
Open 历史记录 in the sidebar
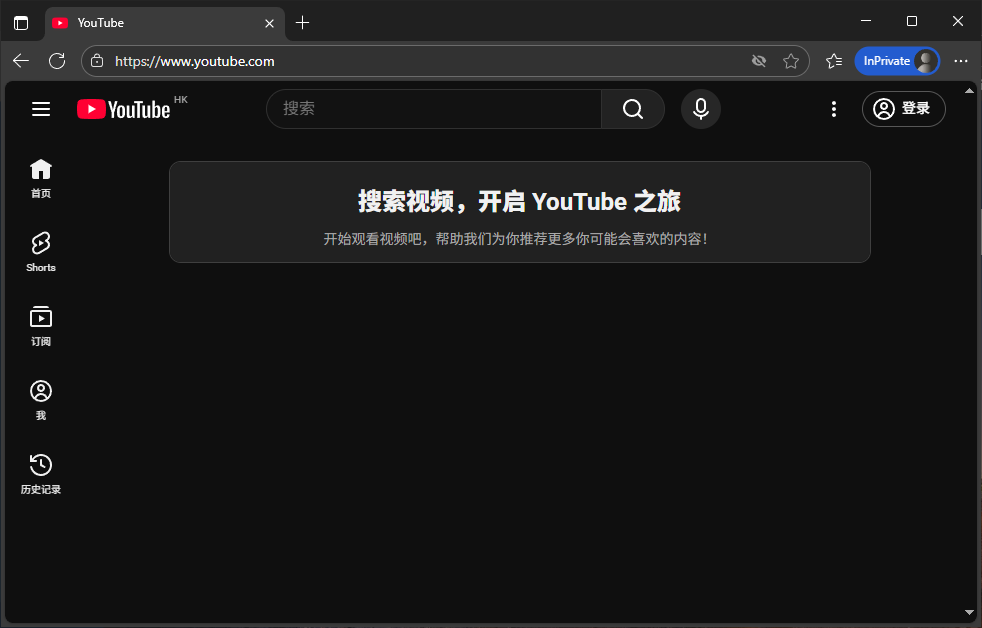pos(40,473)
